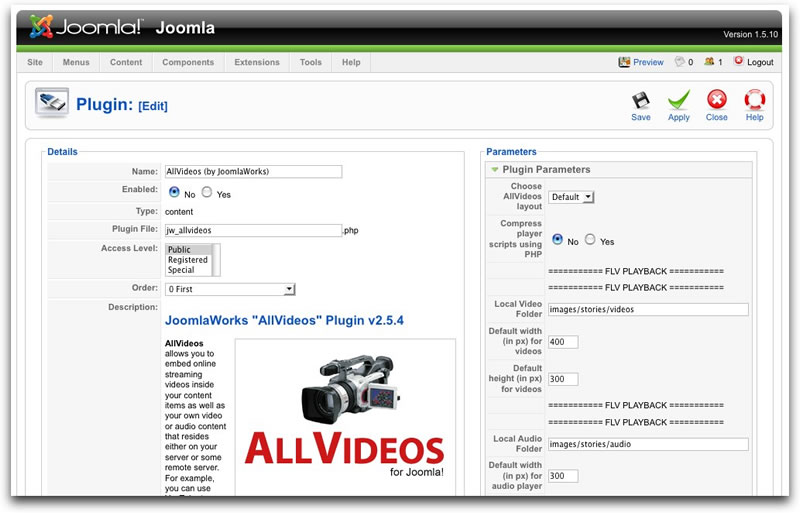Open the Components menu
Image resolution: width=800 pixels, height=513 pixels.
coord(188,62)
